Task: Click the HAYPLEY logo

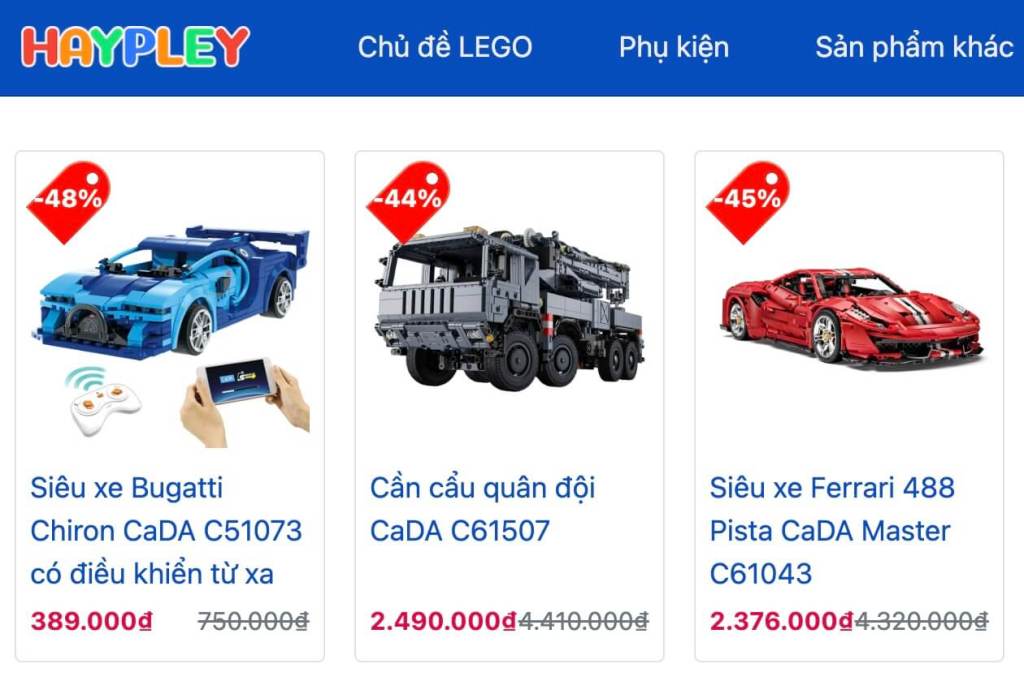Action: pos(135,46)
